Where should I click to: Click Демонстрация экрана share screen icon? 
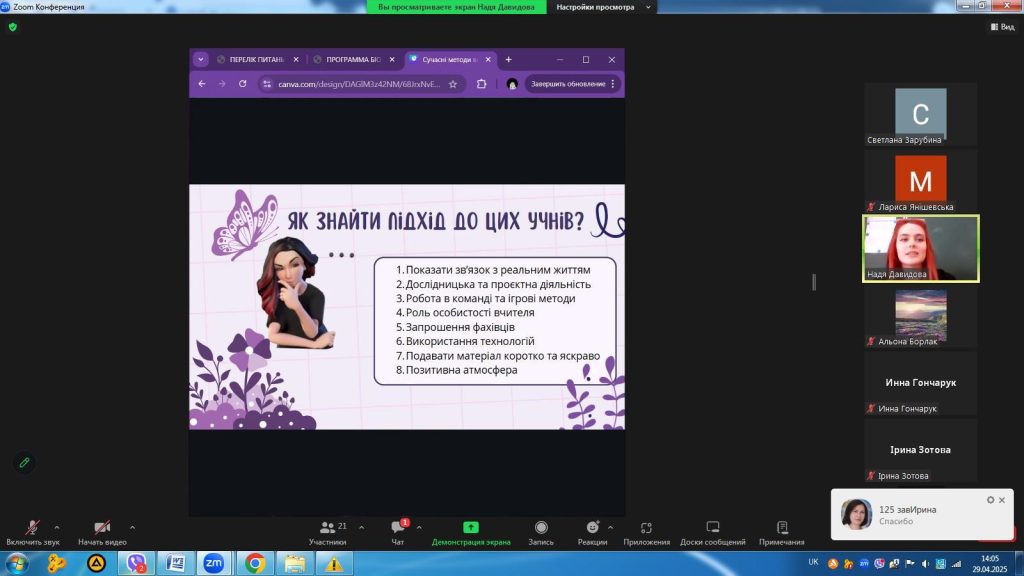pyautogui.click(x=471, y=527)
